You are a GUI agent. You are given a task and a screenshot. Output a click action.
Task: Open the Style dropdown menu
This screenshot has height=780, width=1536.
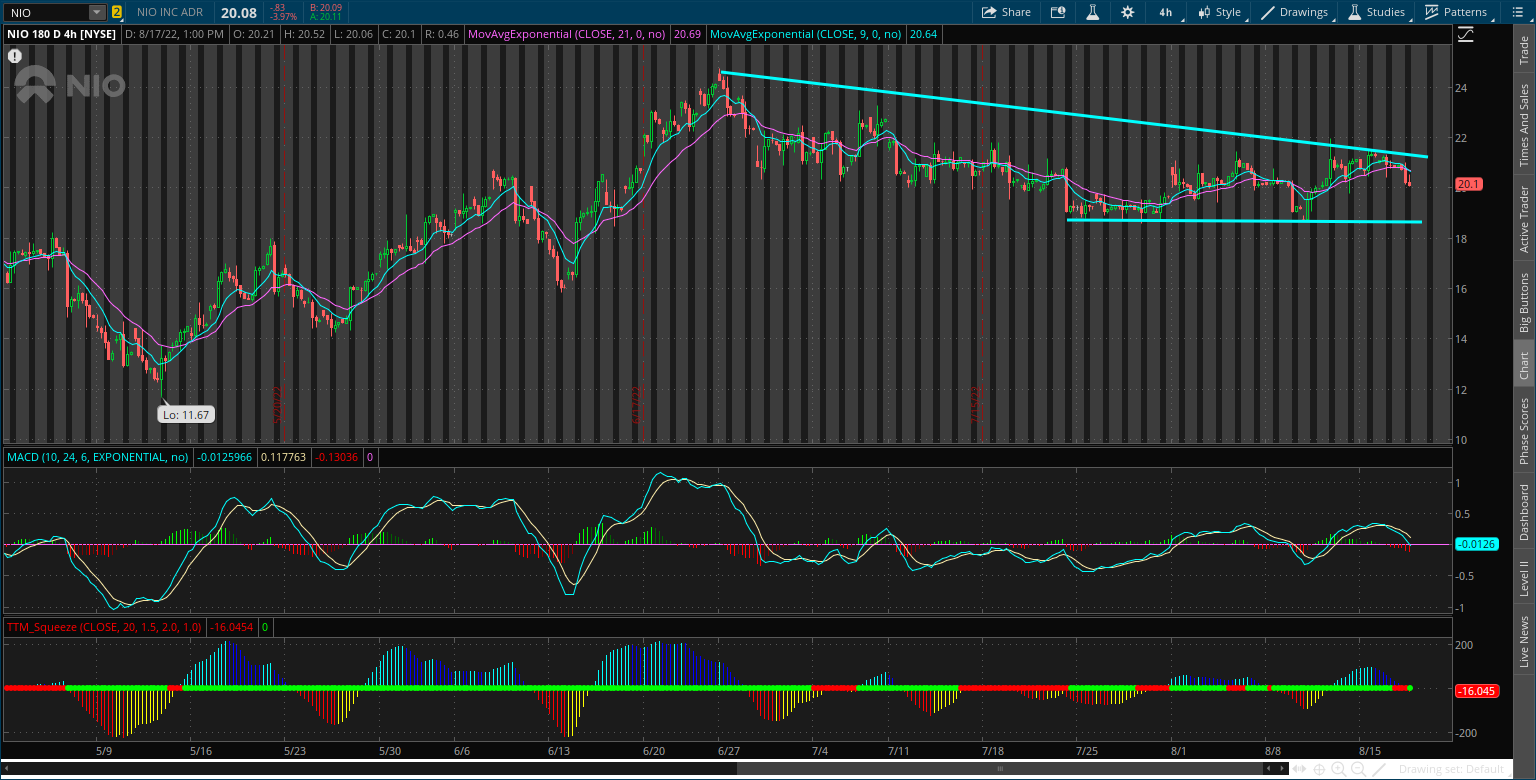[x=1220, y=12]
